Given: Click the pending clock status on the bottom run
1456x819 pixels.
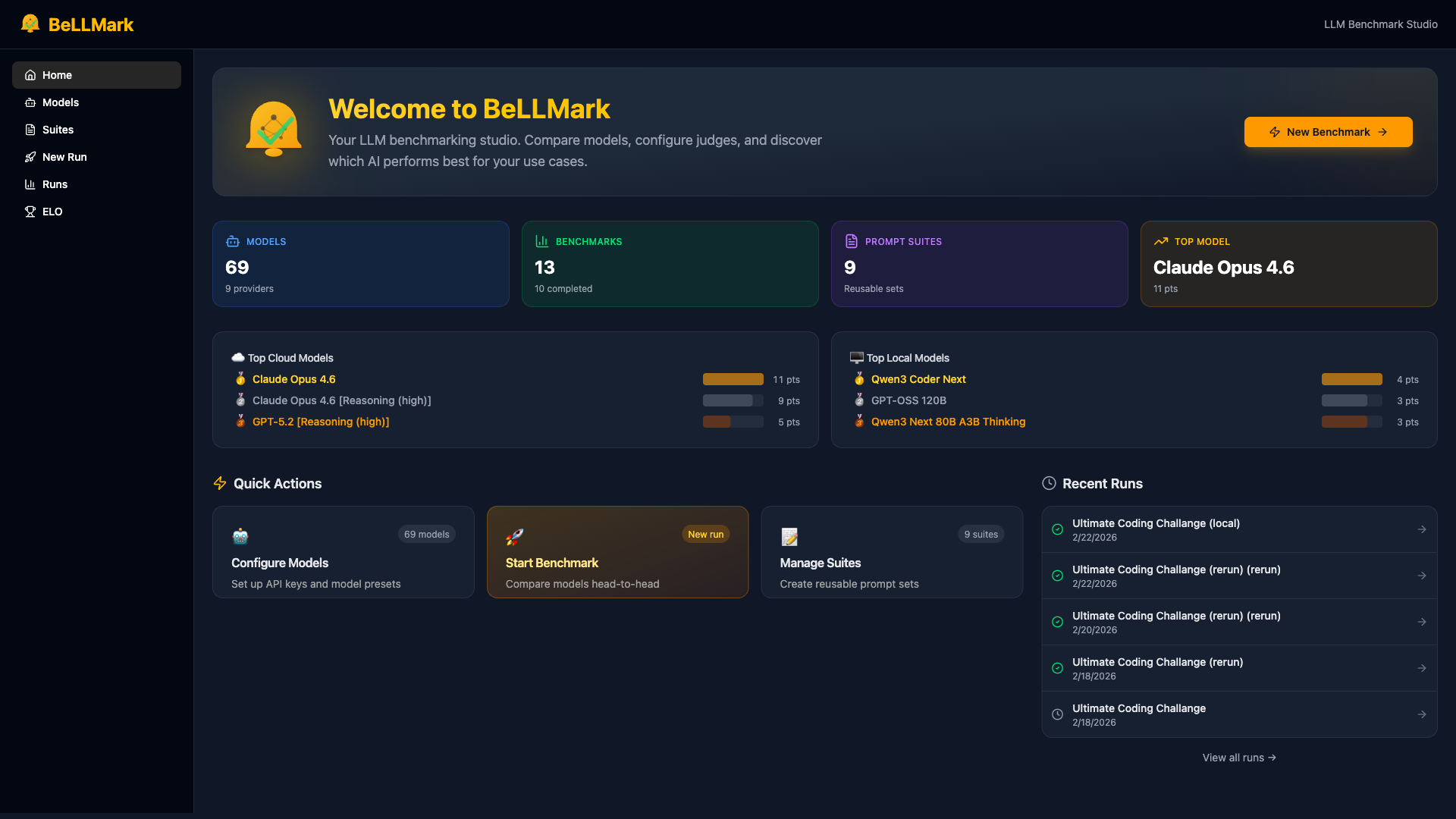Looking at the screenshot, I should pos(1057,714).
